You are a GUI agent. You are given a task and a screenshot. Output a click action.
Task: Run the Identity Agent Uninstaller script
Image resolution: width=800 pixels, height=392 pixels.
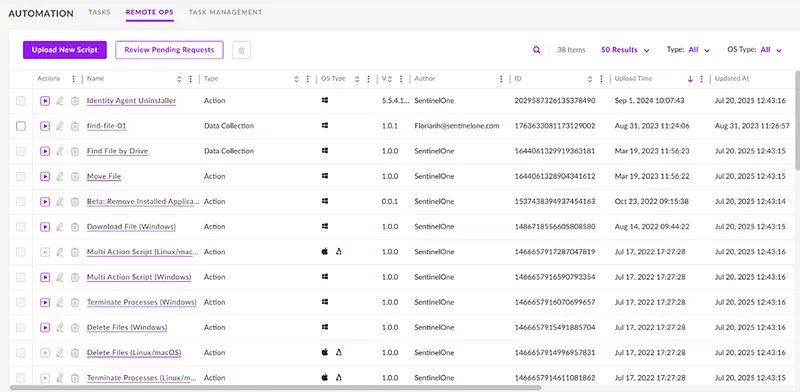coord(45,101)
